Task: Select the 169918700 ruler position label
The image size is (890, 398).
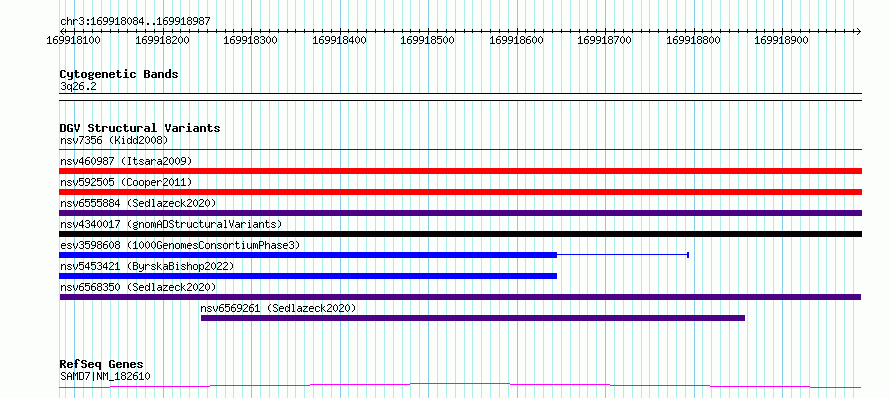Action: click(x=604, y=40)
